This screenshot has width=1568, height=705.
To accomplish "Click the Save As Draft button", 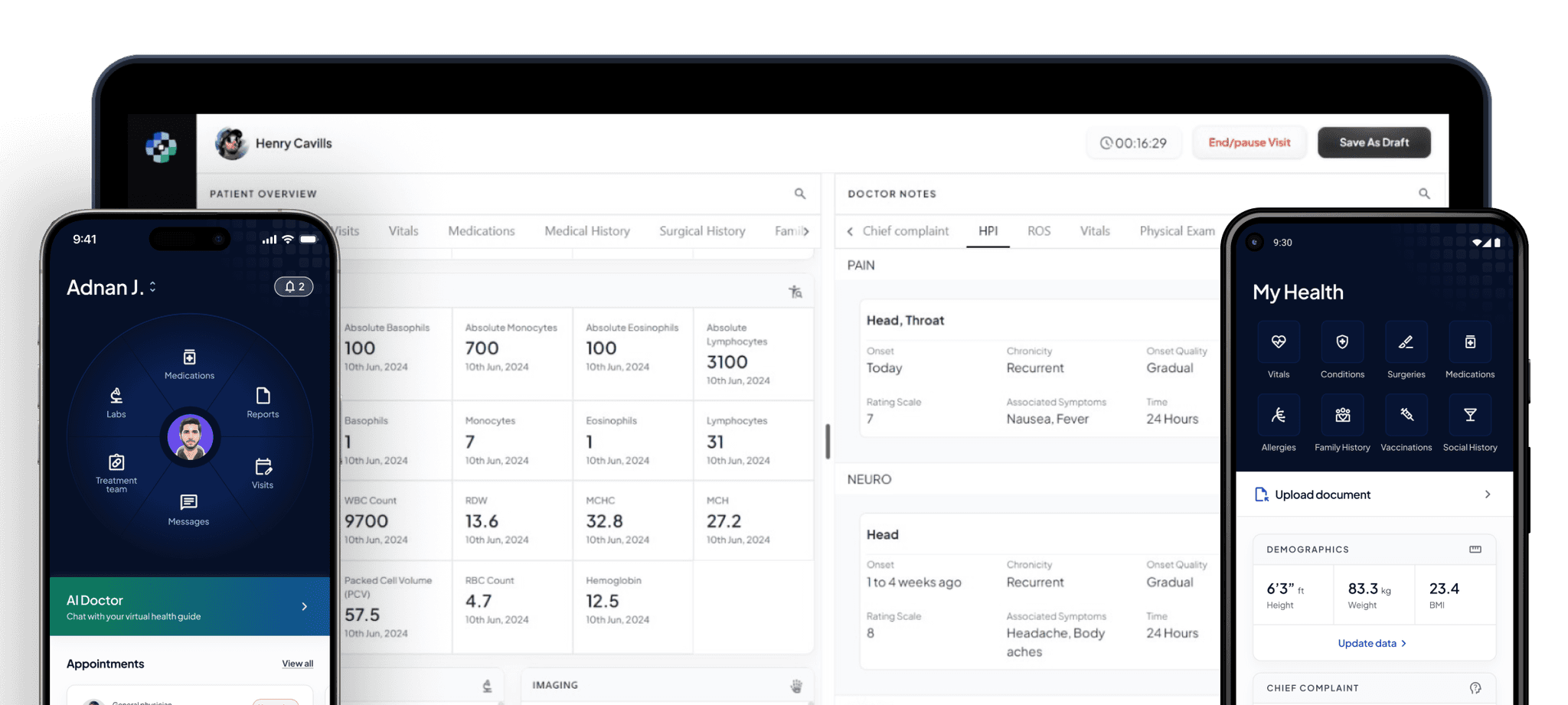I will pos(1373,142).
